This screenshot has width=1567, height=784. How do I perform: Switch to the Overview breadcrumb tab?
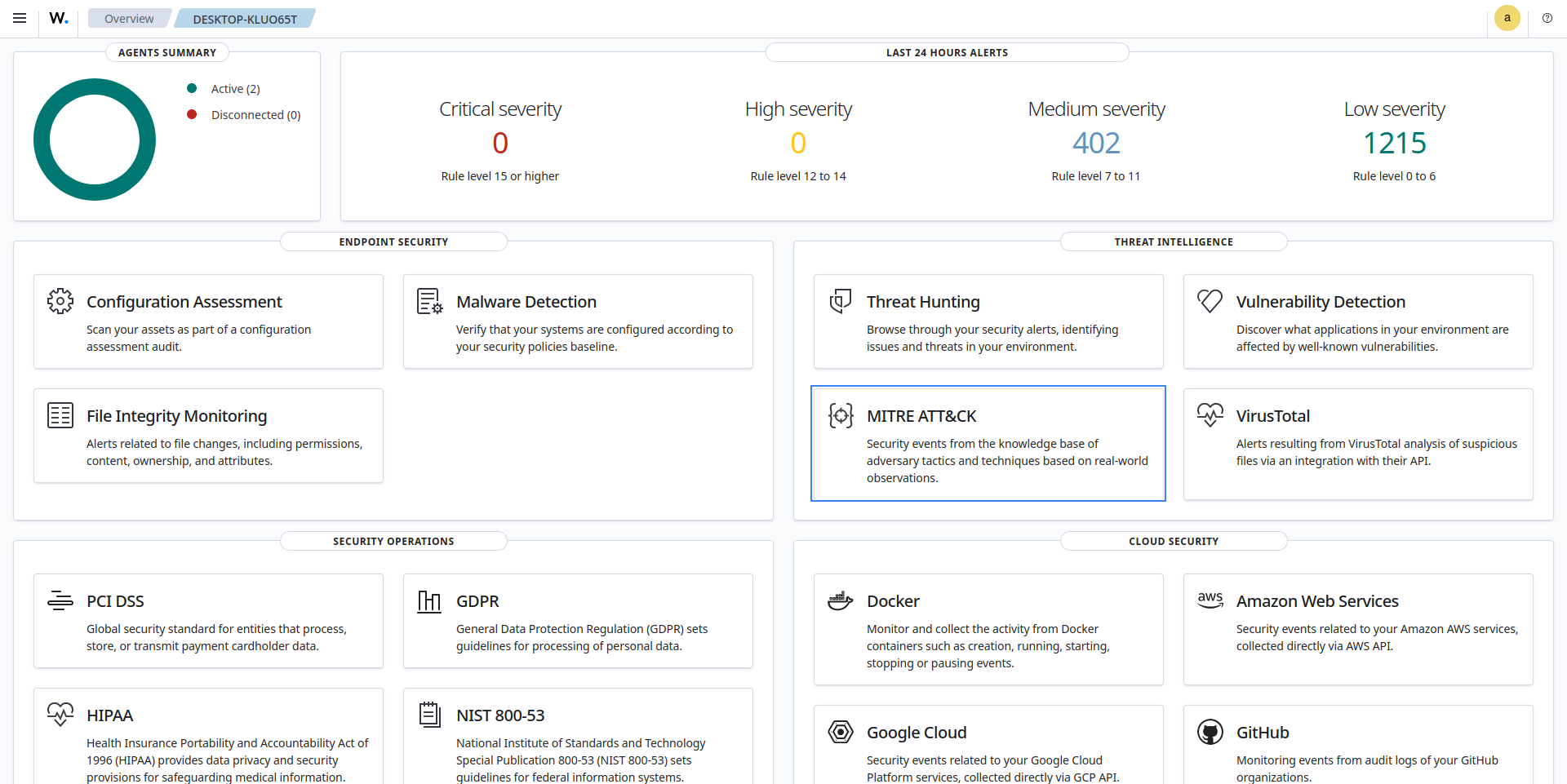(129, 19)
